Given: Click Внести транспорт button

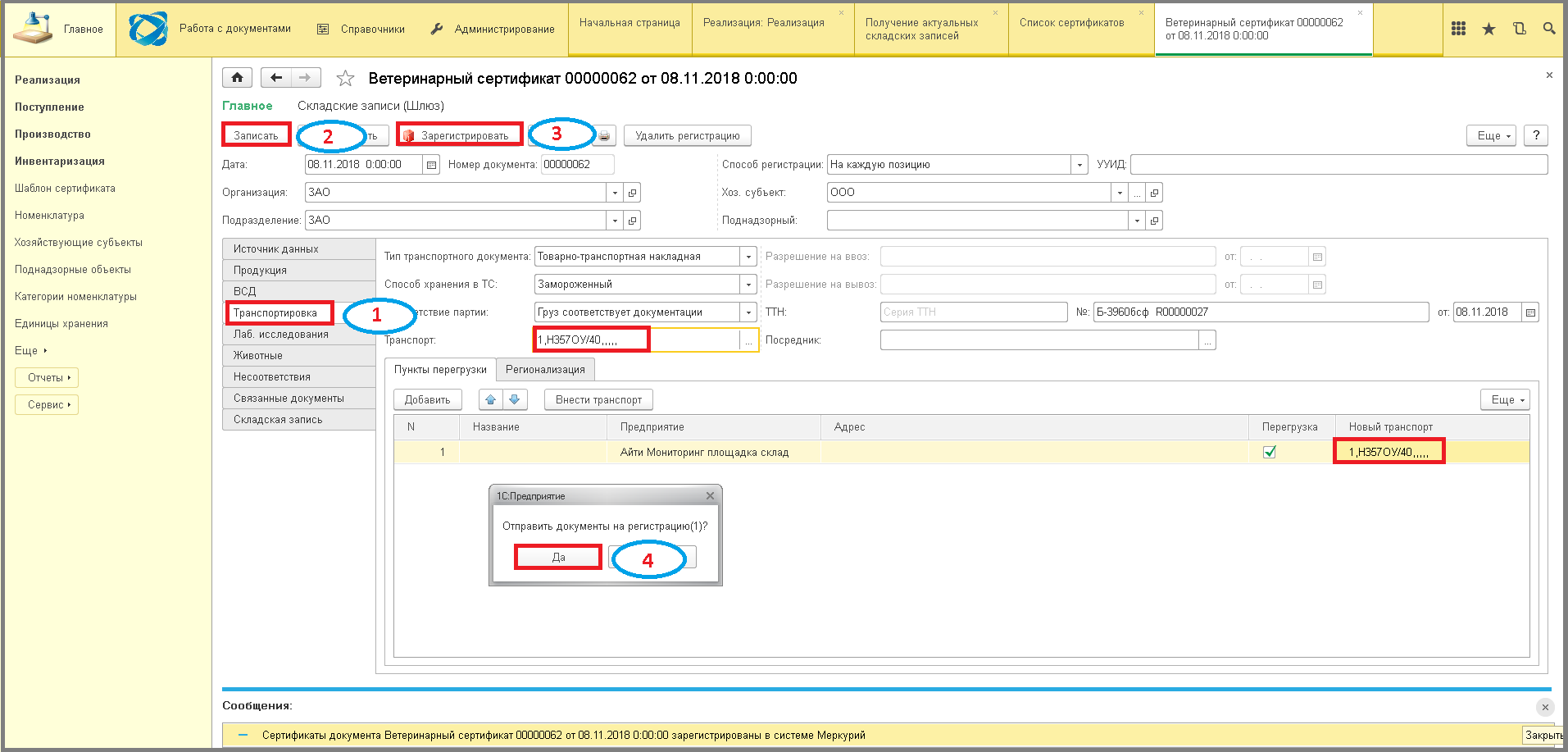Looking at the screenshot, I should (598, 399).
